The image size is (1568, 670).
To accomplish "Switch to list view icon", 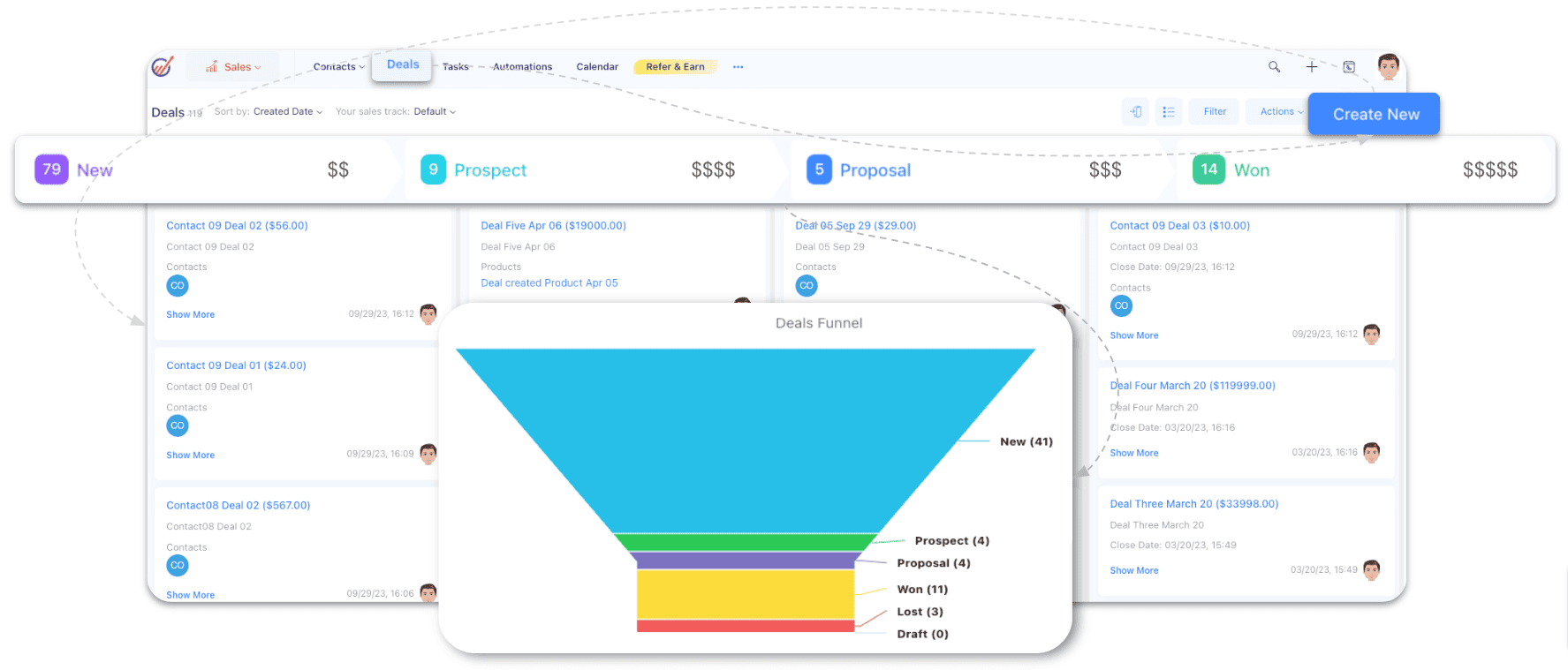I will [x=1169, y=112].
